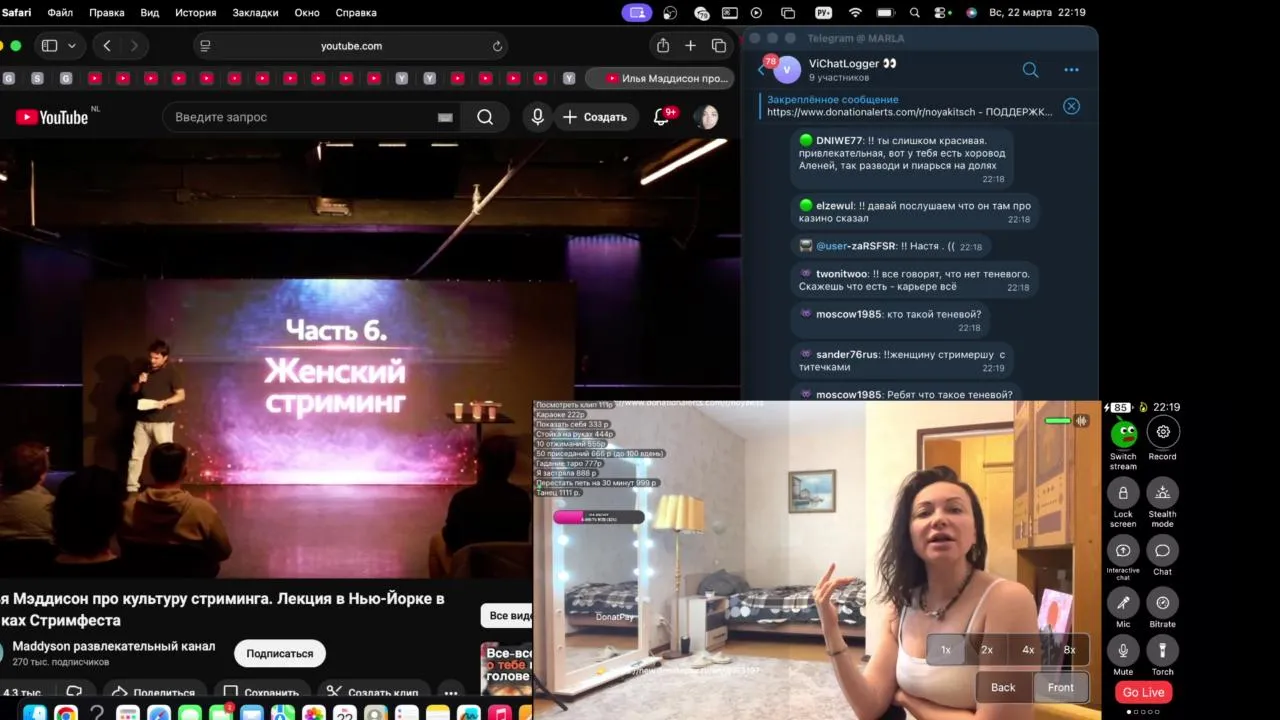Click the Сохранить button

pos(262,692)
